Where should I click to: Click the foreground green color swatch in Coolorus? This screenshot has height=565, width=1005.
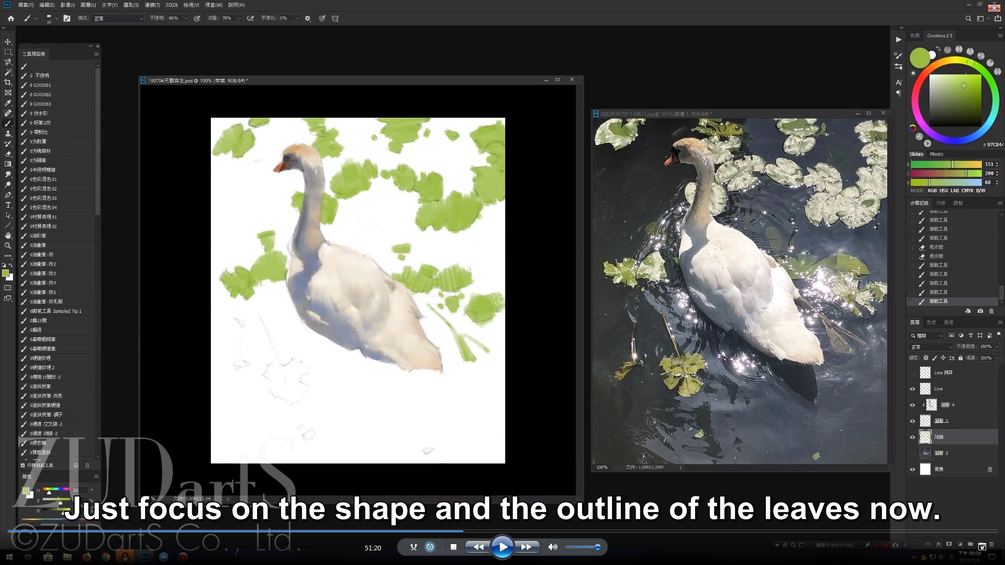click(920, 58)
